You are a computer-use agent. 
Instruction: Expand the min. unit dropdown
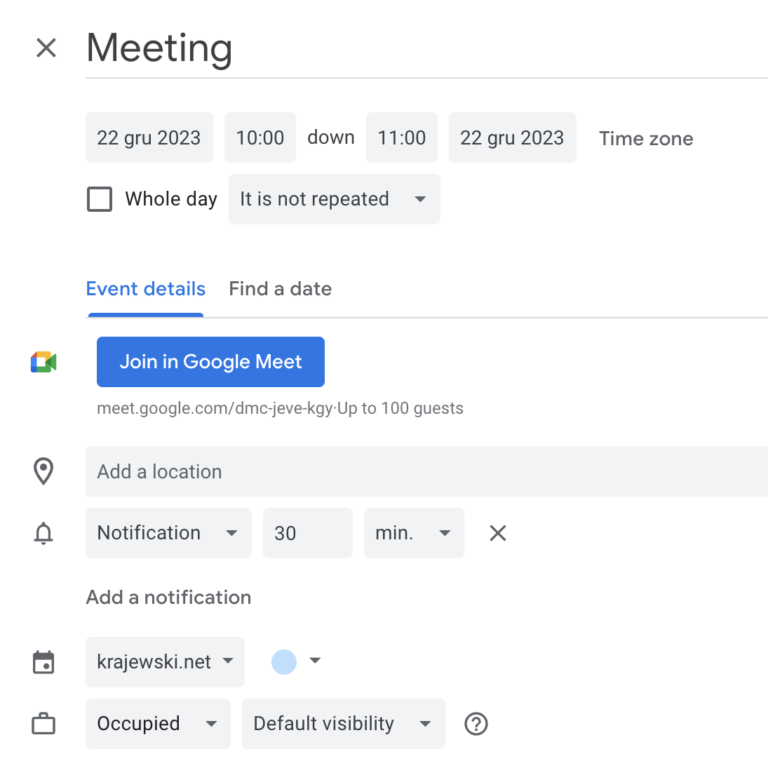[x=414, y=533]
